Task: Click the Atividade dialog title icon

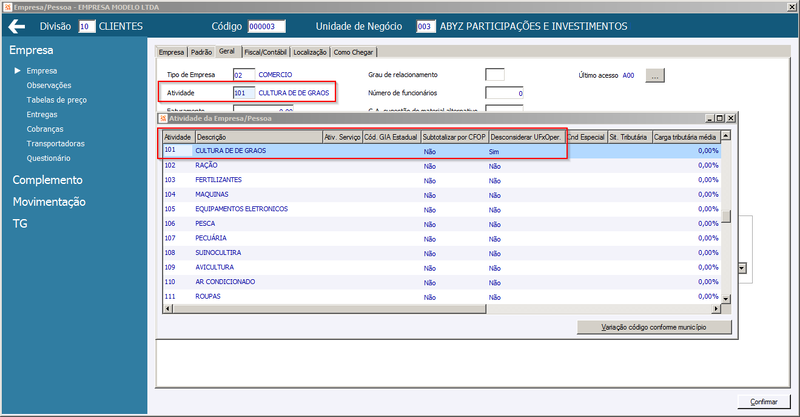Action: [x=163, y=118]
